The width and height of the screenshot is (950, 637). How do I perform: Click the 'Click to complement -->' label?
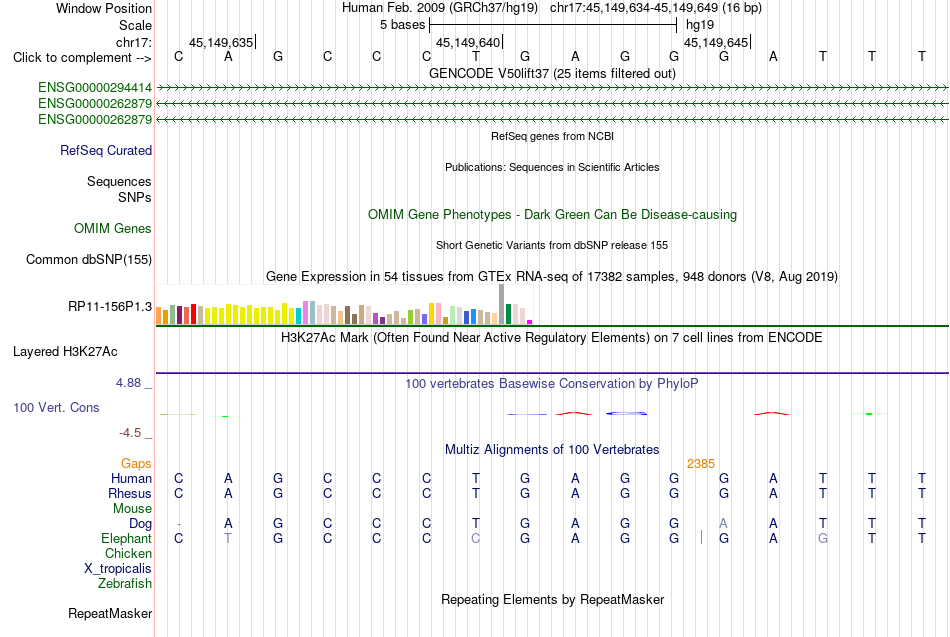tap(82, 58)
